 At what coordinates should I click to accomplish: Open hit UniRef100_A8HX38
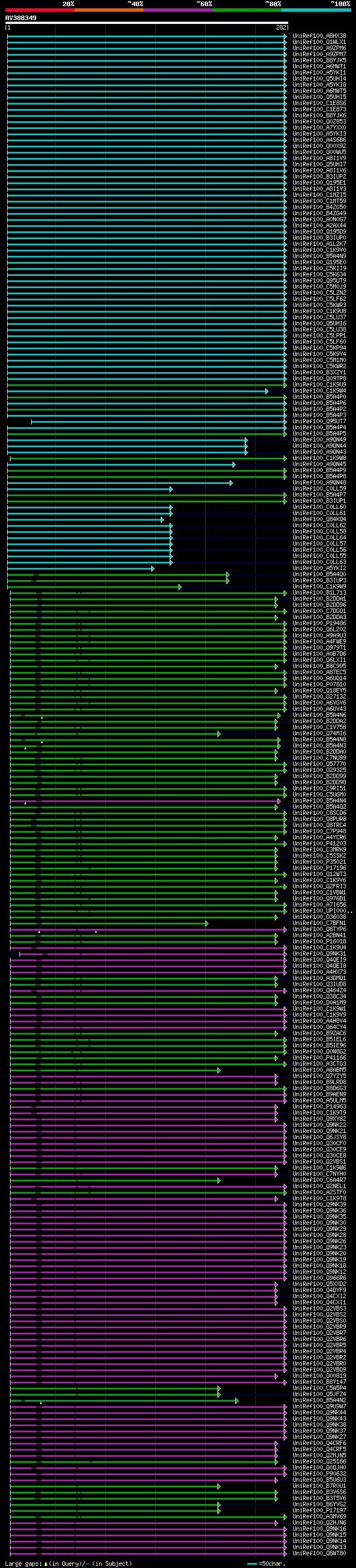(x=319, y=36)
